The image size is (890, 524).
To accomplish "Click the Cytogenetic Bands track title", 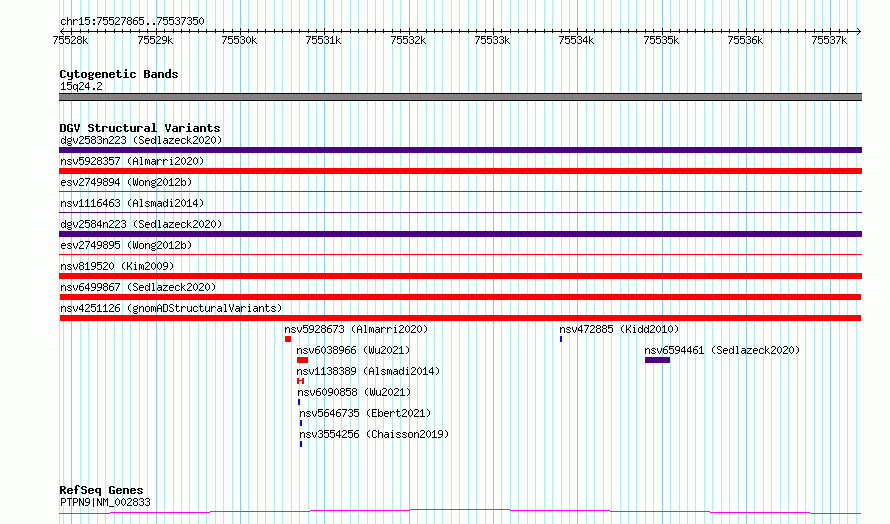I will point(119,74).
